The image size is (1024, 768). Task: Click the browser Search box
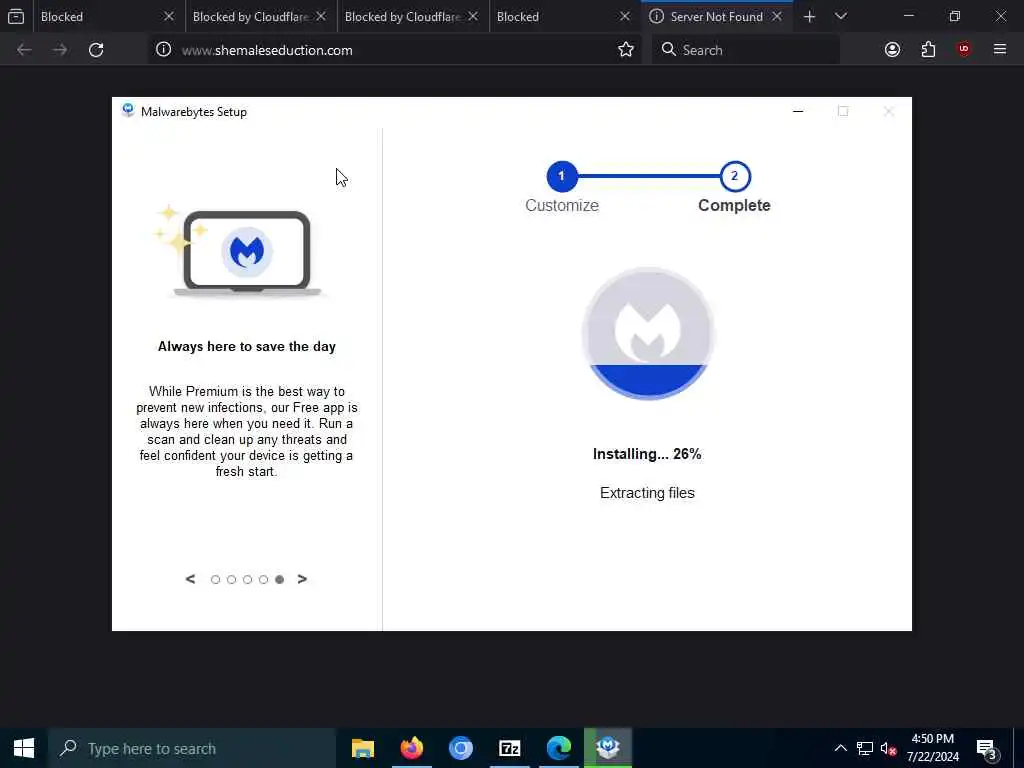tap(745, 50)
